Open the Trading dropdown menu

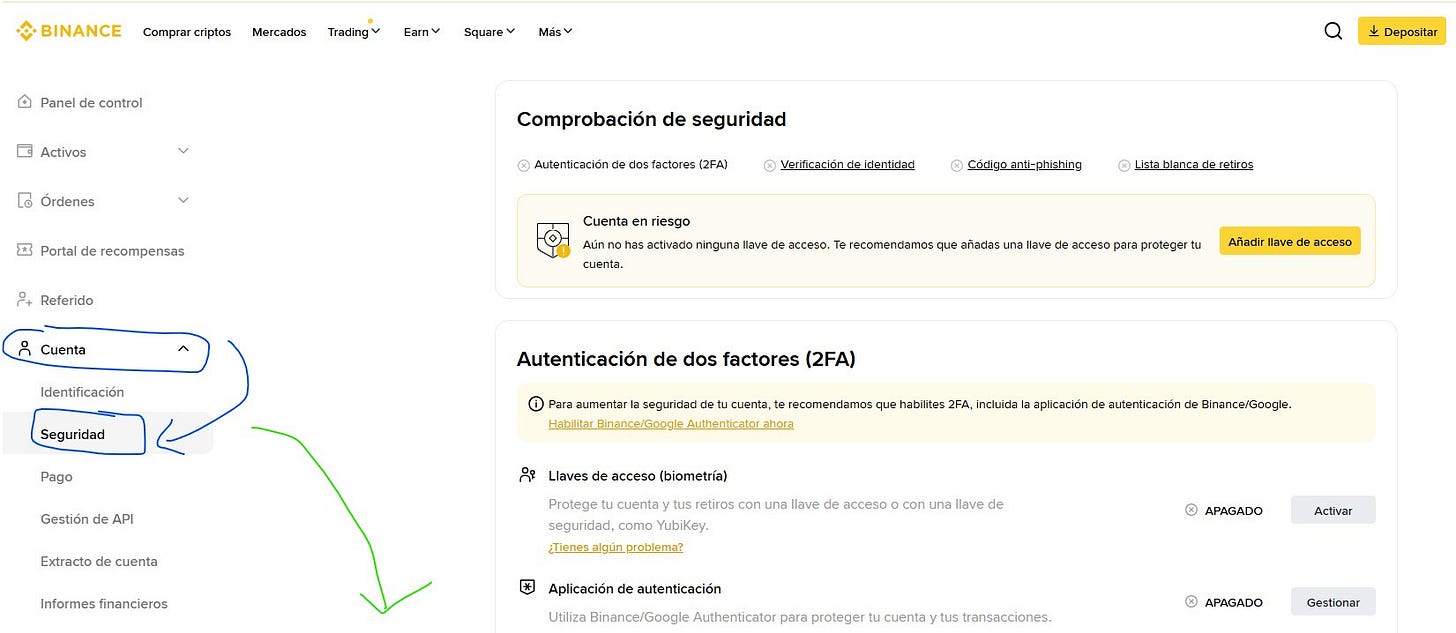point(354,32)
